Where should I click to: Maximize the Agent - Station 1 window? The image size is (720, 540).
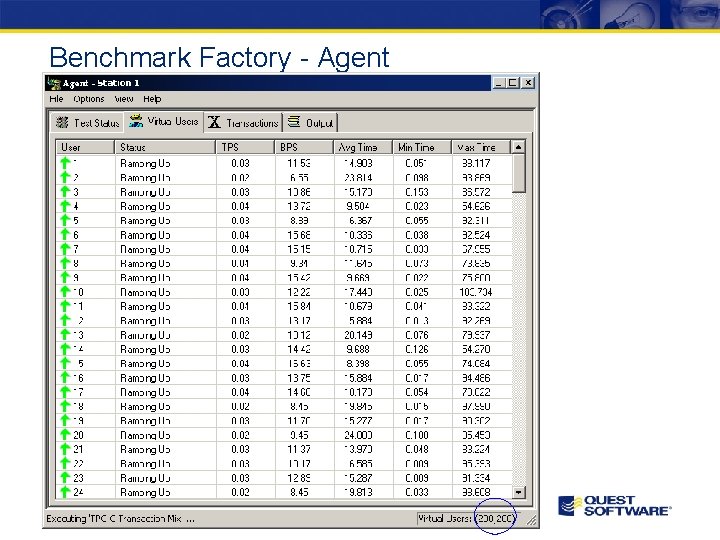(x=512, y=83)
